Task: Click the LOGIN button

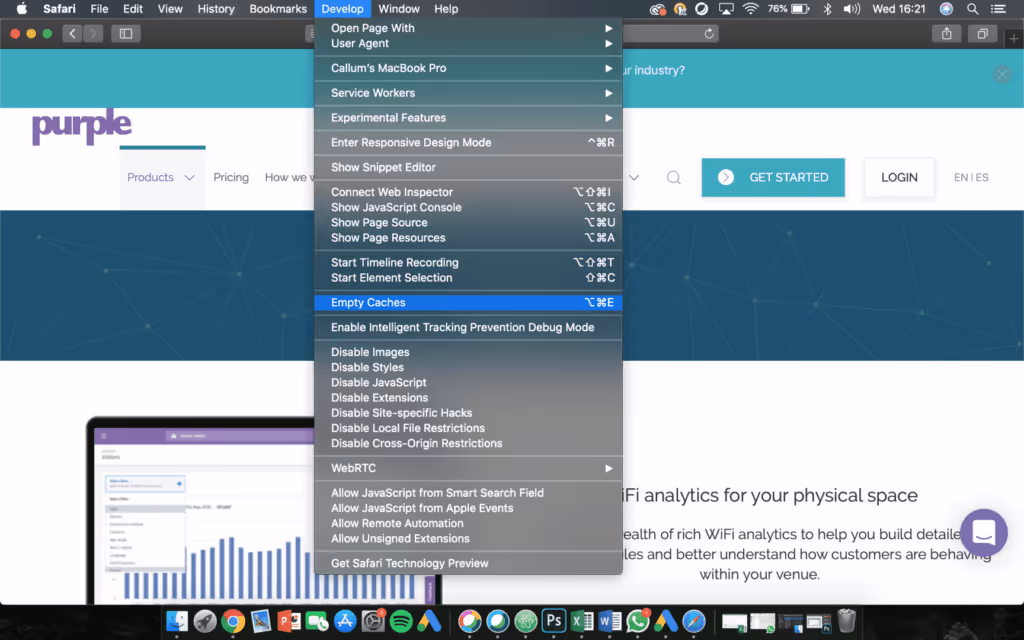Action: (899, 178)
